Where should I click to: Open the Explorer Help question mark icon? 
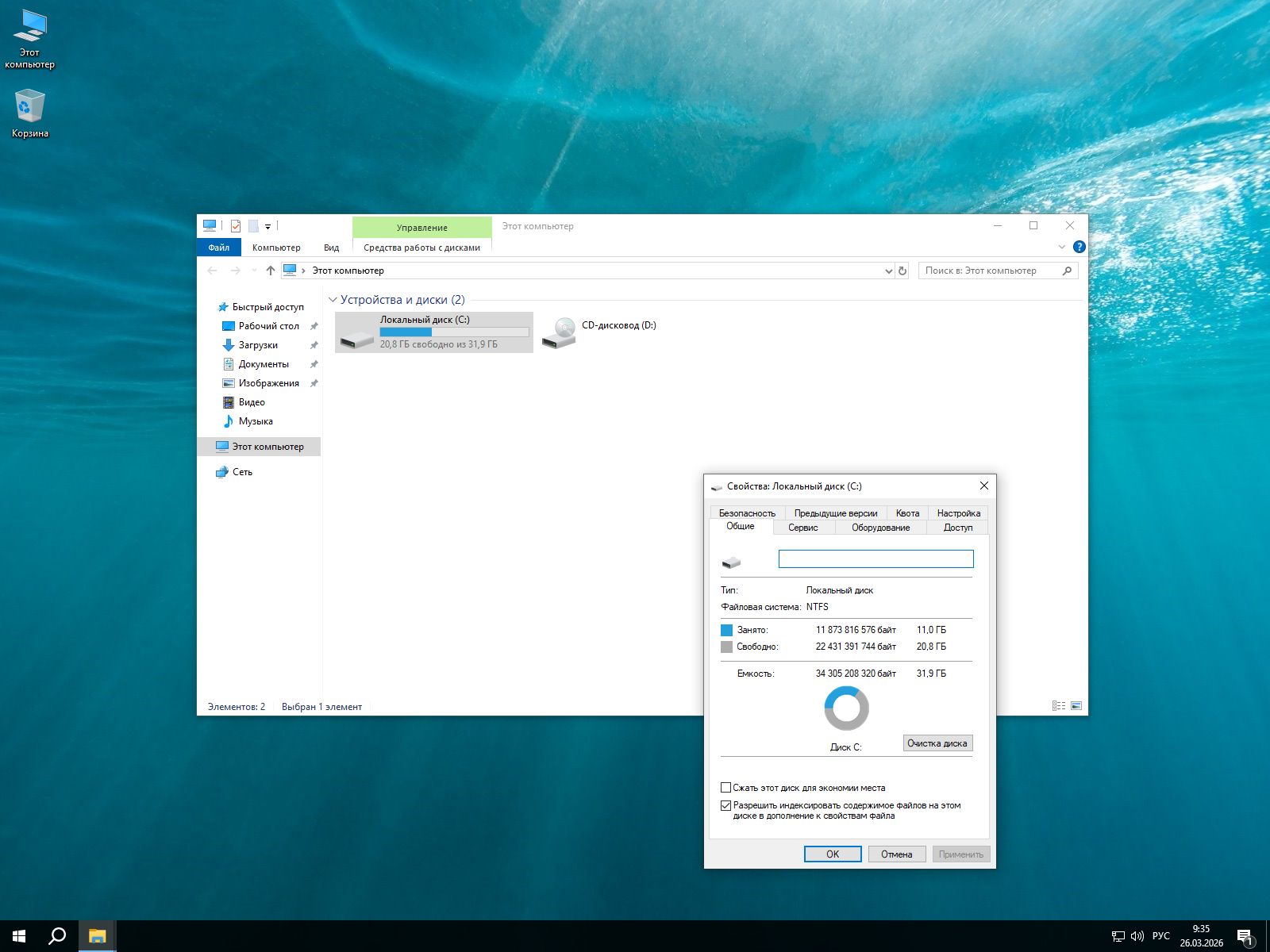point(1079,247)
